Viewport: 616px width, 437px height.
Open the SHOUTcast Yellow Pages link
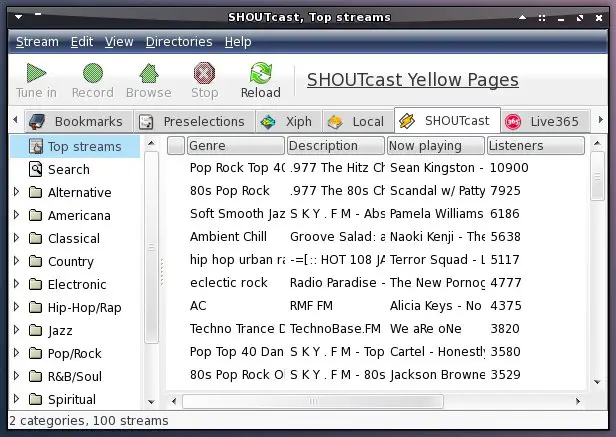pos(412,80)
